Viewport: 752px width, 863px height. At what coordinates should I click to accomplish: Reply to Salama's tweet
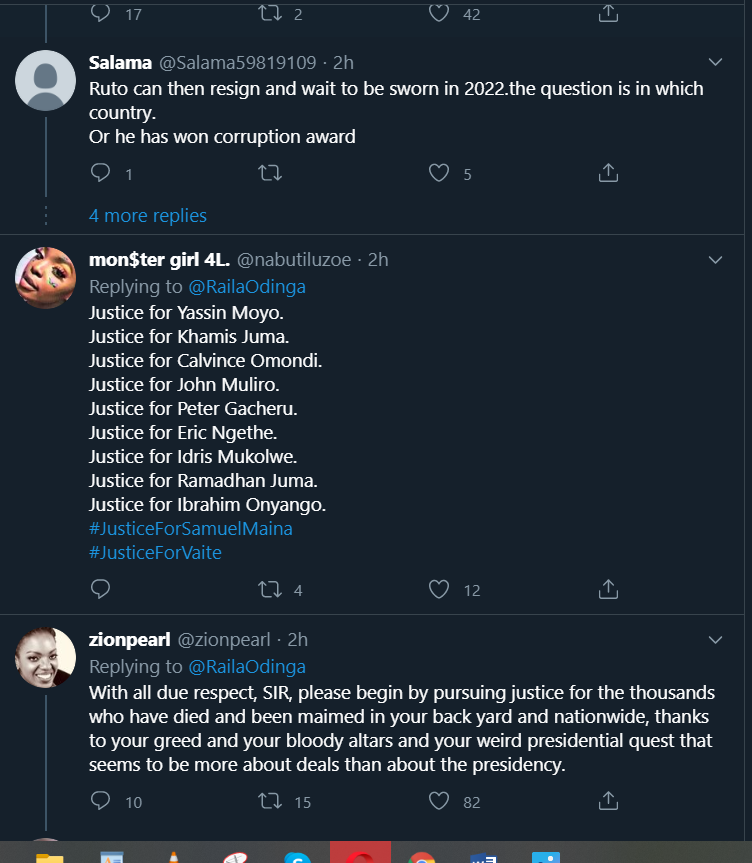tap(100, 174)
